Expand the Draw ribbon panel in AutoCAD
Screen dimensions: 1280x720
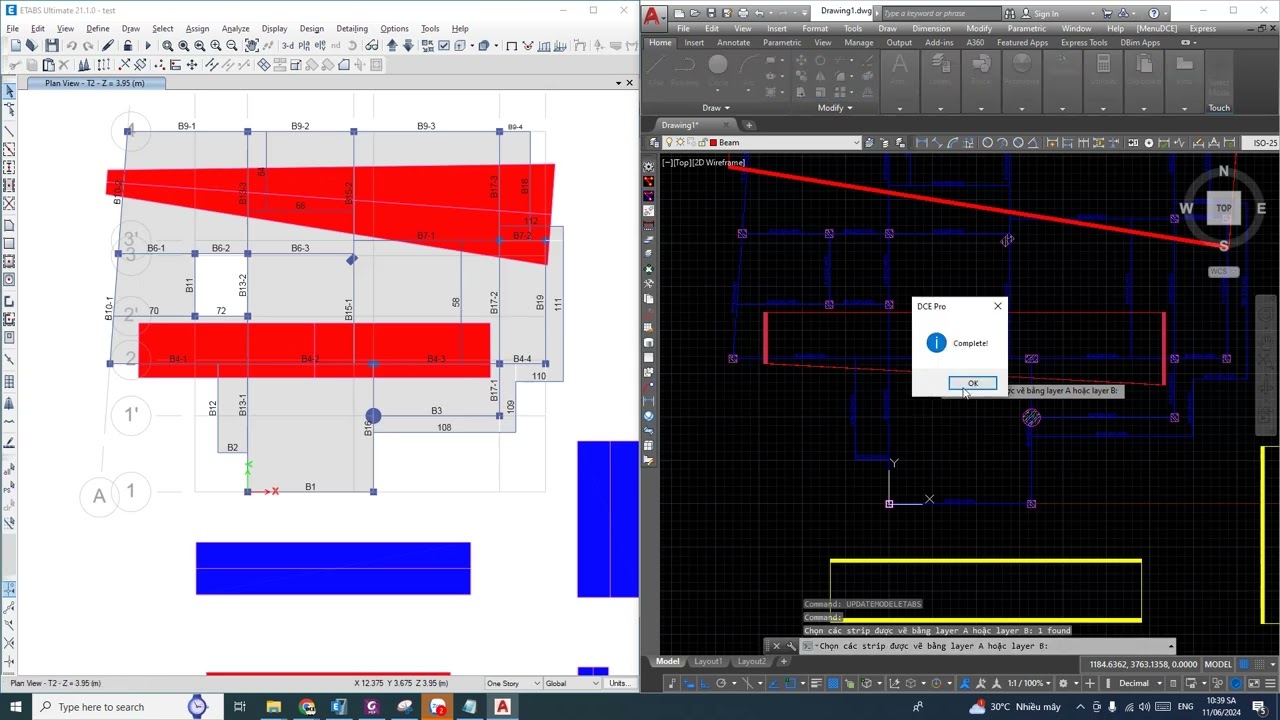(x=715, y=108)
